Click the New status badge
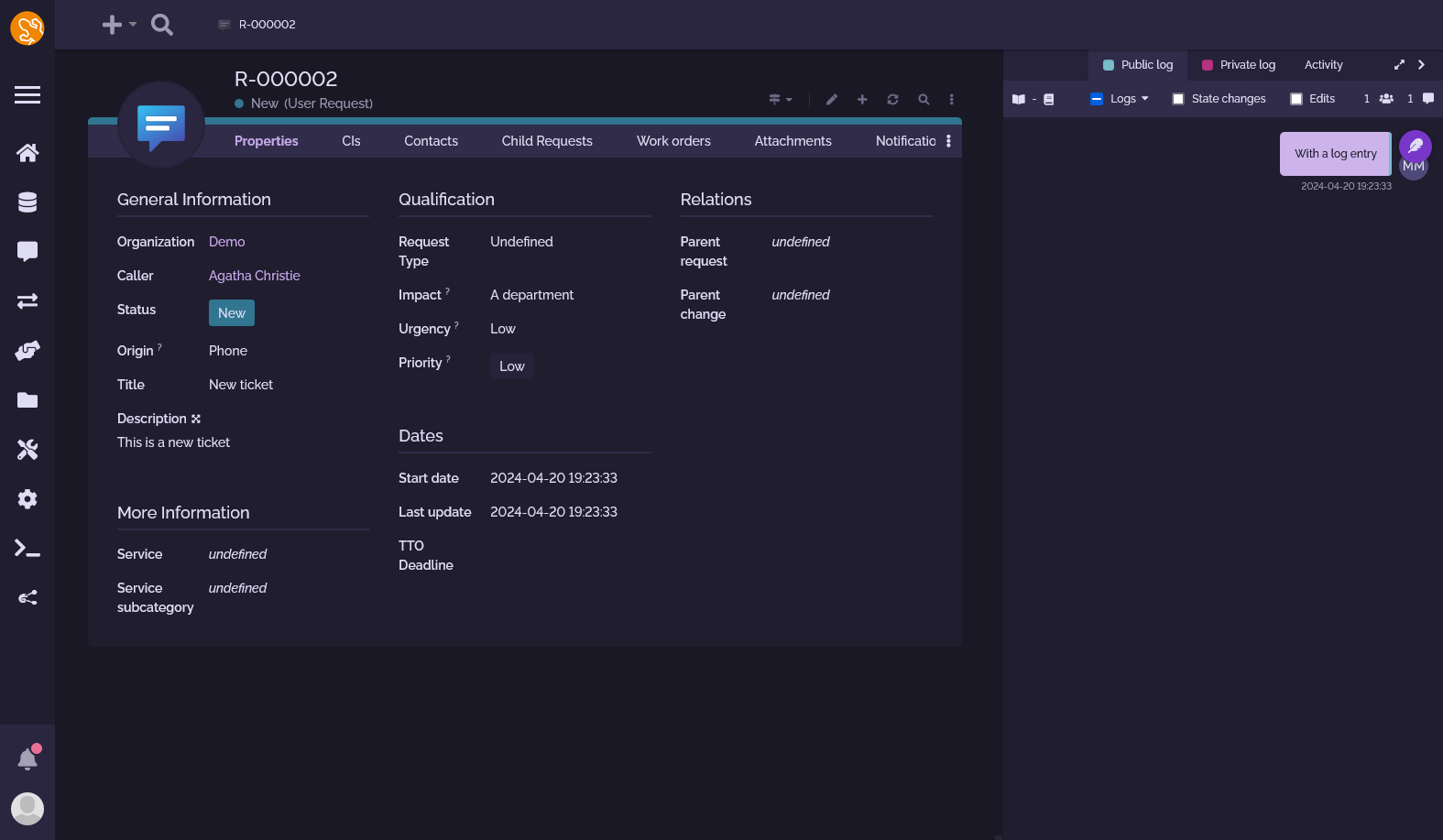 coord(232,313)
